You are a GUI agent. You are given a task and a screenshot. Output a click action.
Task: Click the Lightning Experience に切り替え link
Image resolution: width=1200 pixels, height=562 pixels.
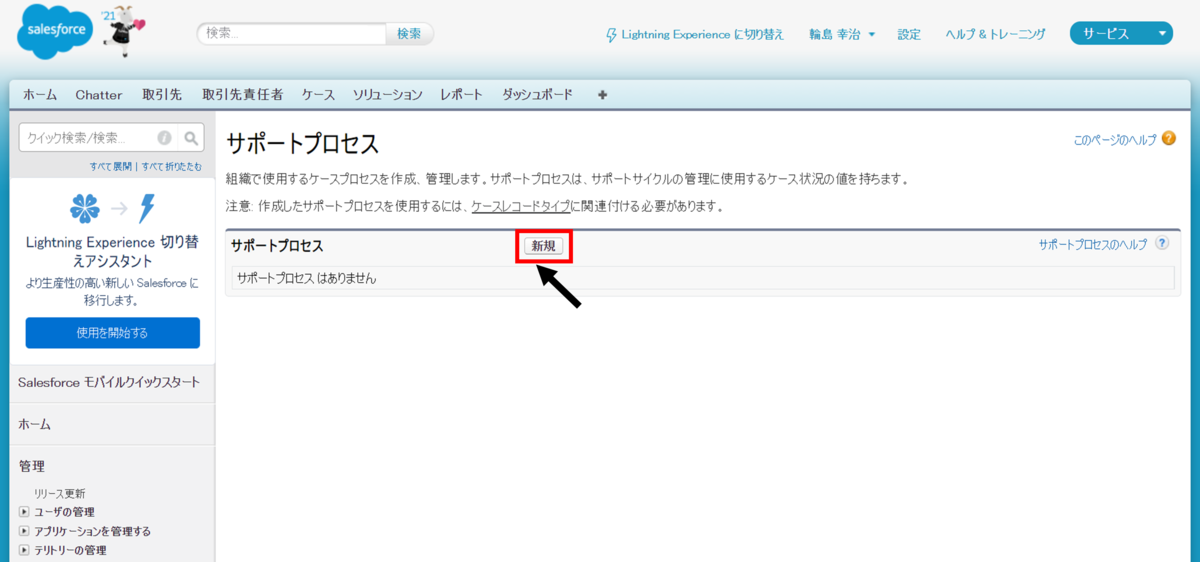tap(702, 34)
